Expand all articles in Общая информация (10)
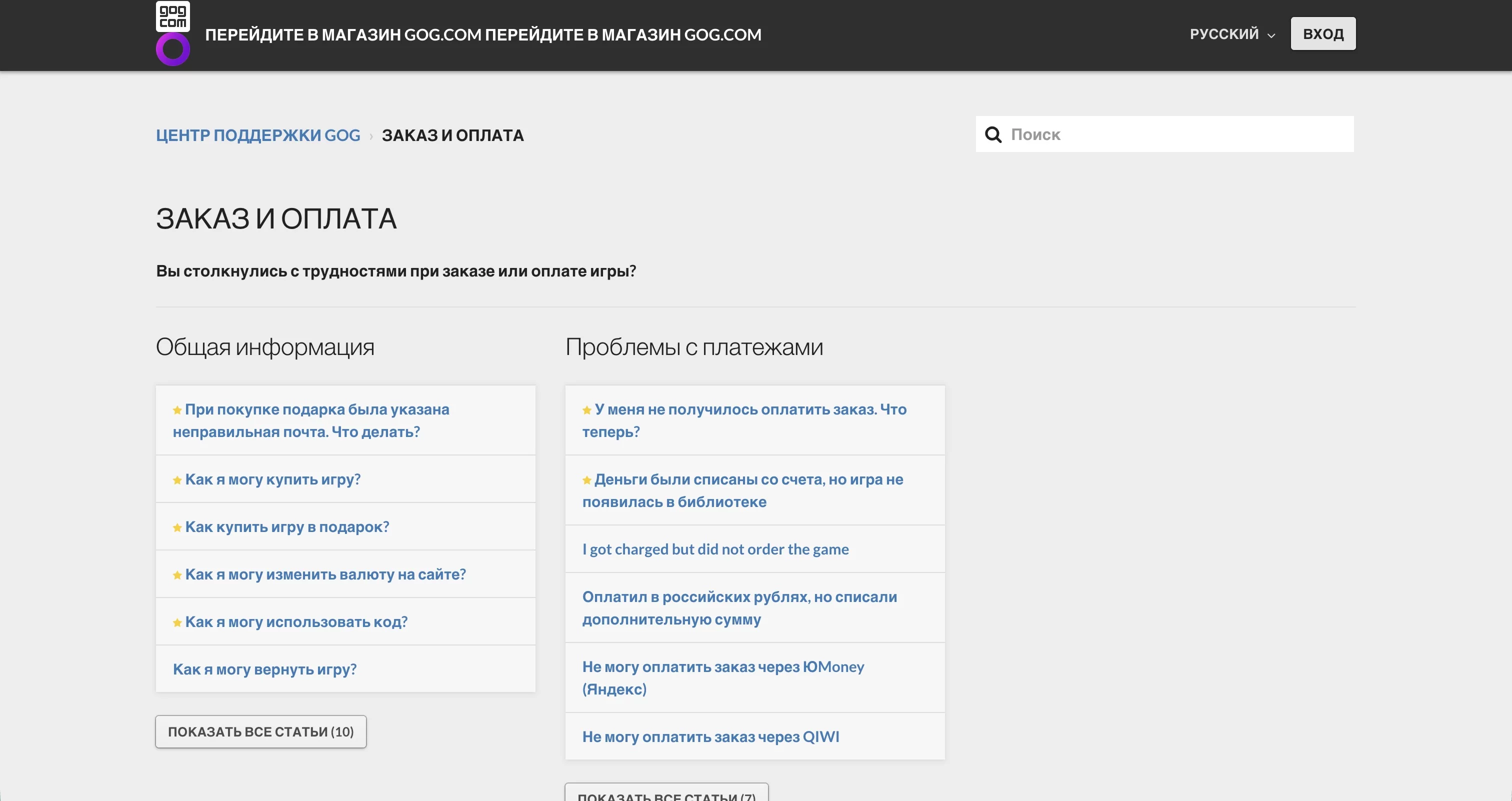This screenshot has height=801, width=1512. [x=260, y=732]
